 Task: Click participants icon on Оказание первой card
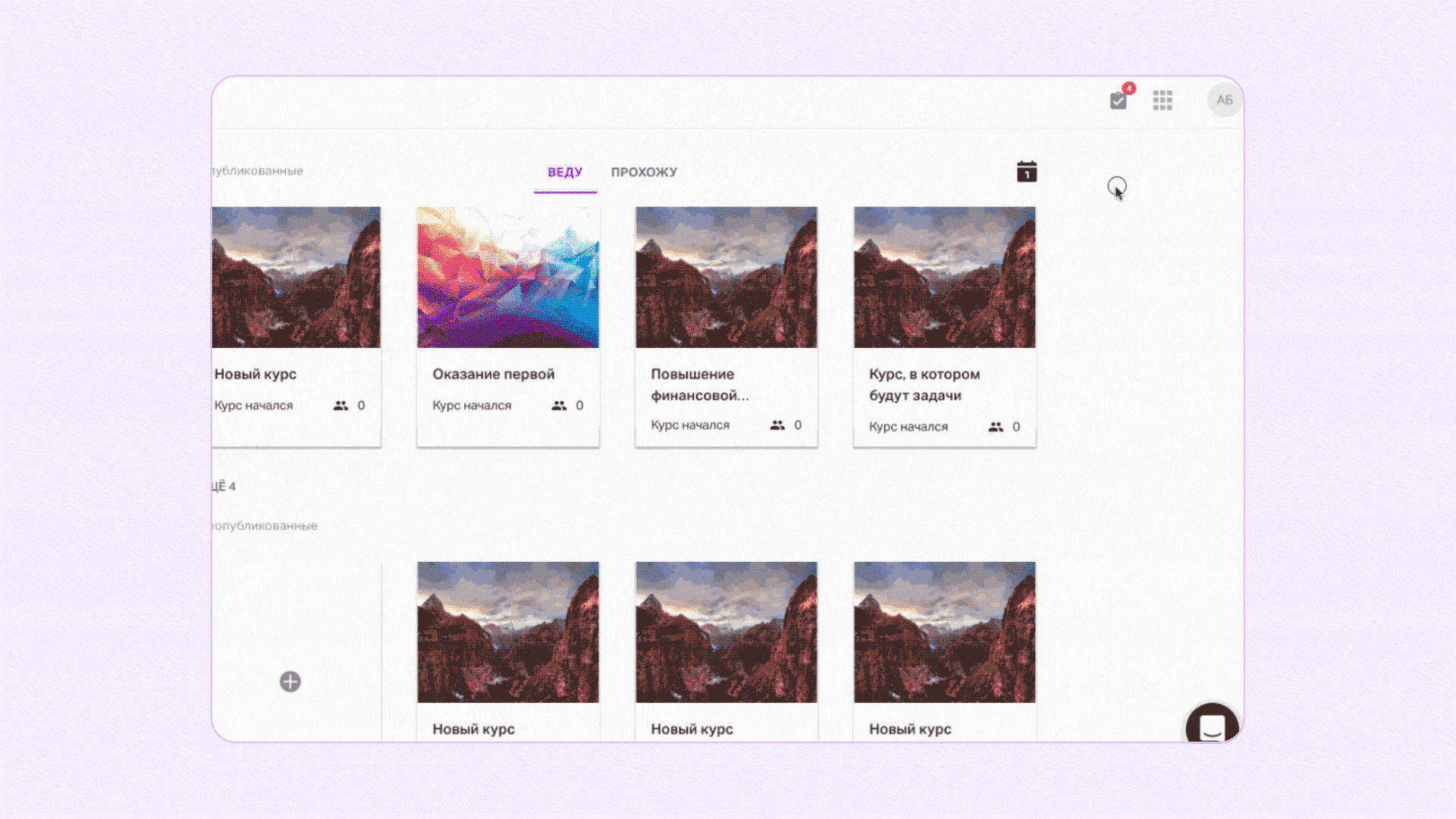pos(559,406)
